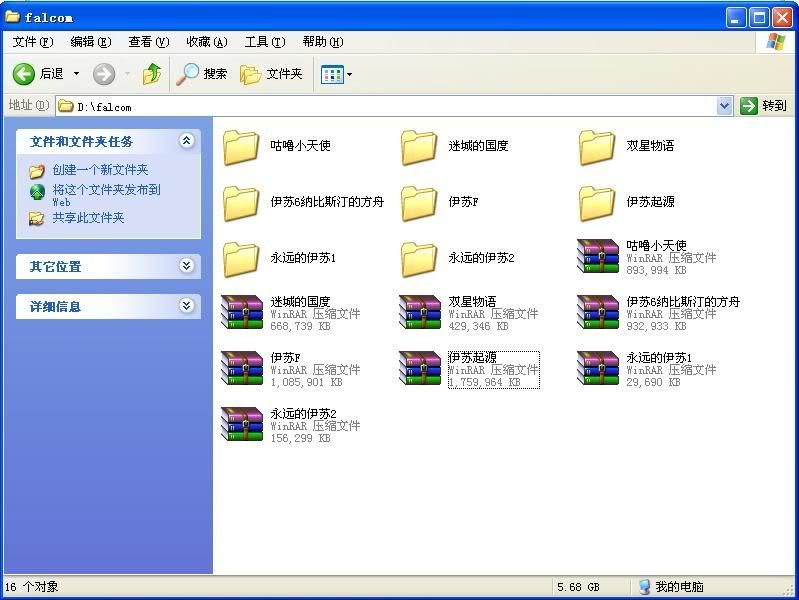Screen dimensions: 799x600
Task: Collapse the 文件和文件夹任务 panel
Action: pos(186,141)
